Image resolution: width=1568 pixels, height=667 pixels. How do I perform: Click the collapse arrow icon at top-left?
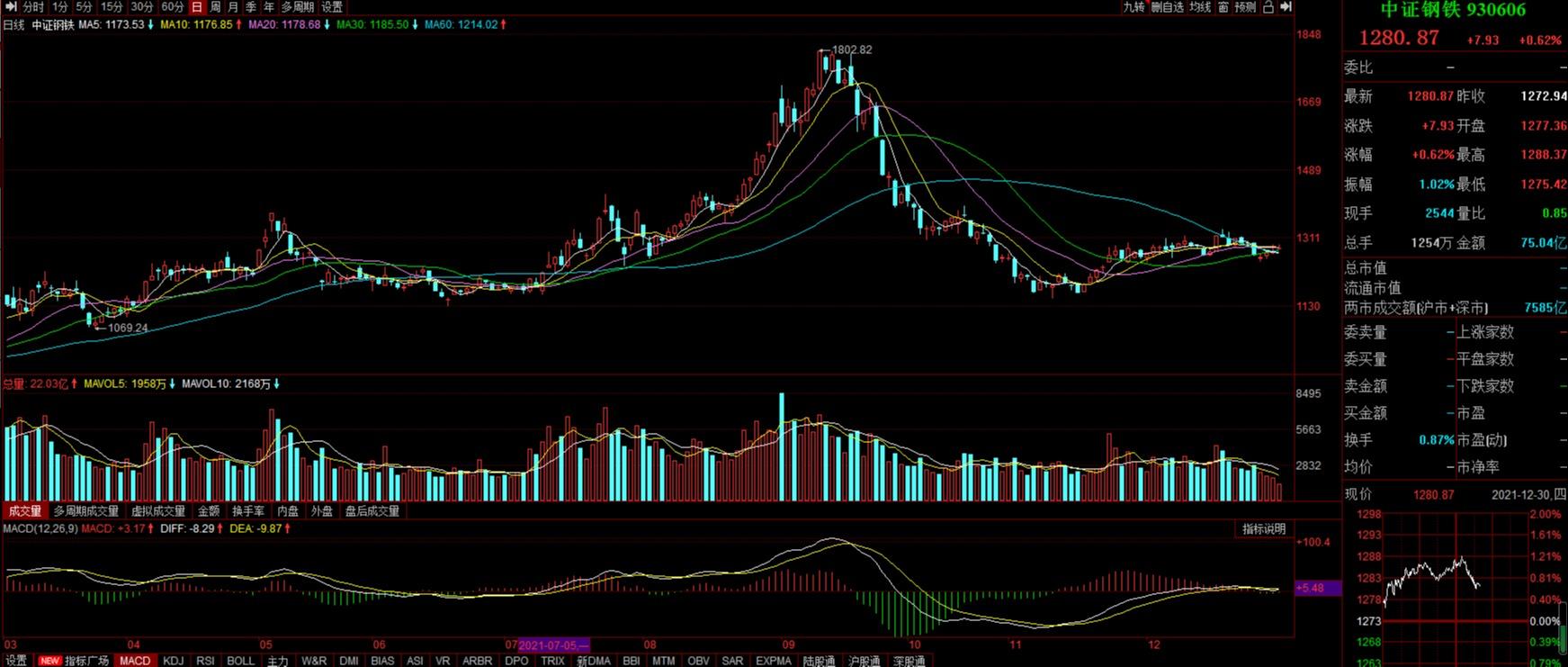pos(10,7)
